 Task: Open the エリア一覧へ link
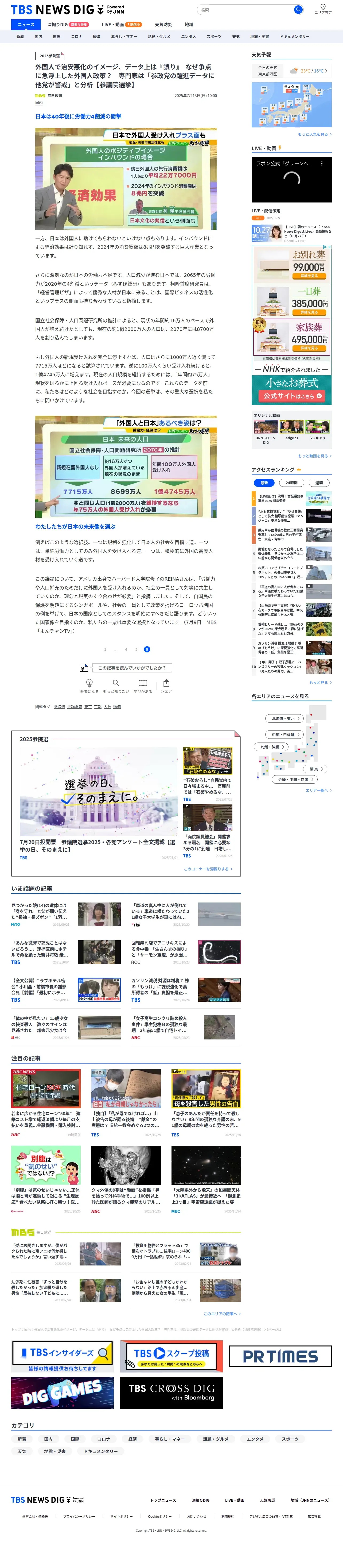[318, 790]
